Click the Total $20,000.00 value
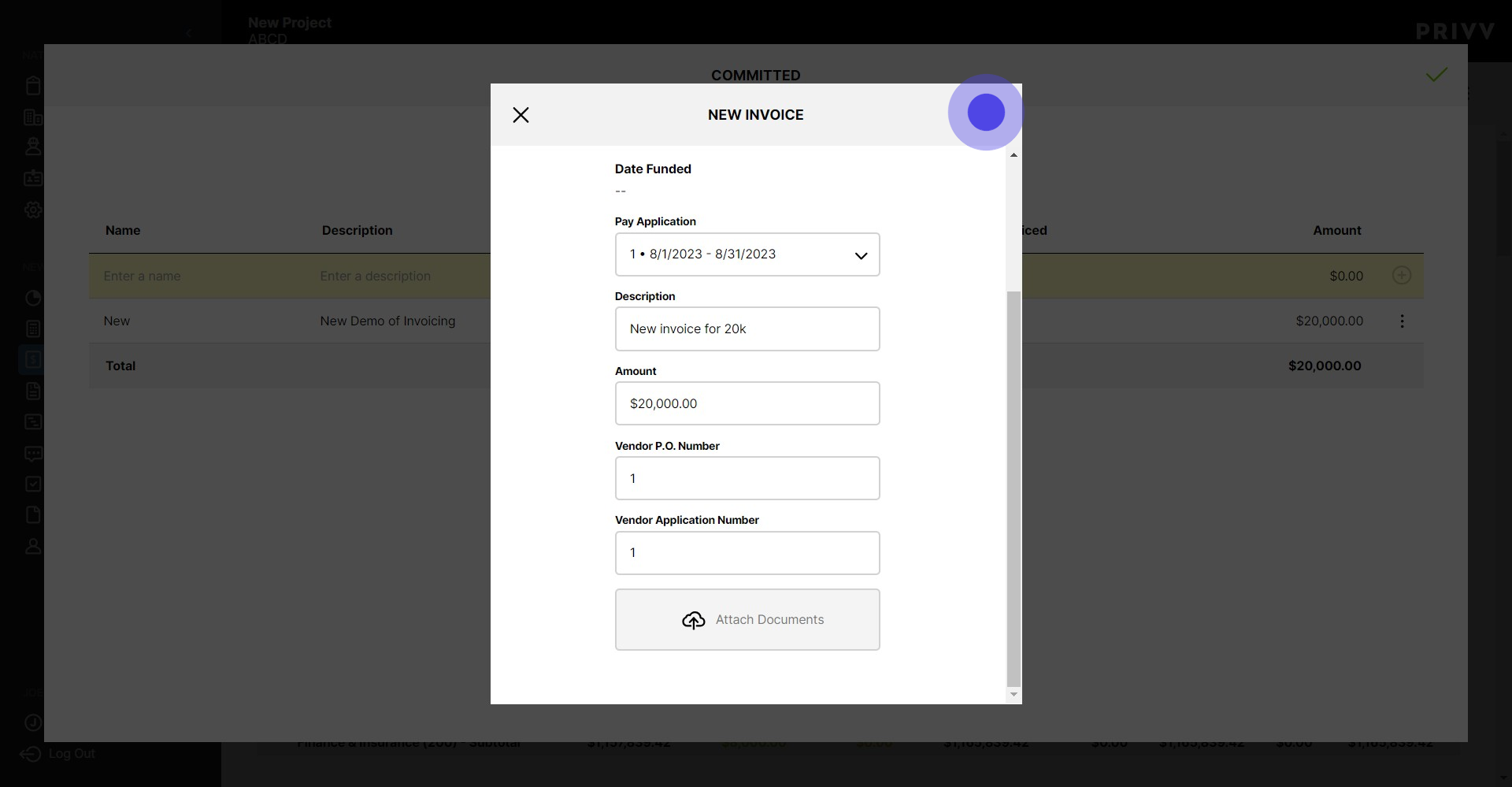This screenshot has width=1512, height=787. click(1325, 366)
